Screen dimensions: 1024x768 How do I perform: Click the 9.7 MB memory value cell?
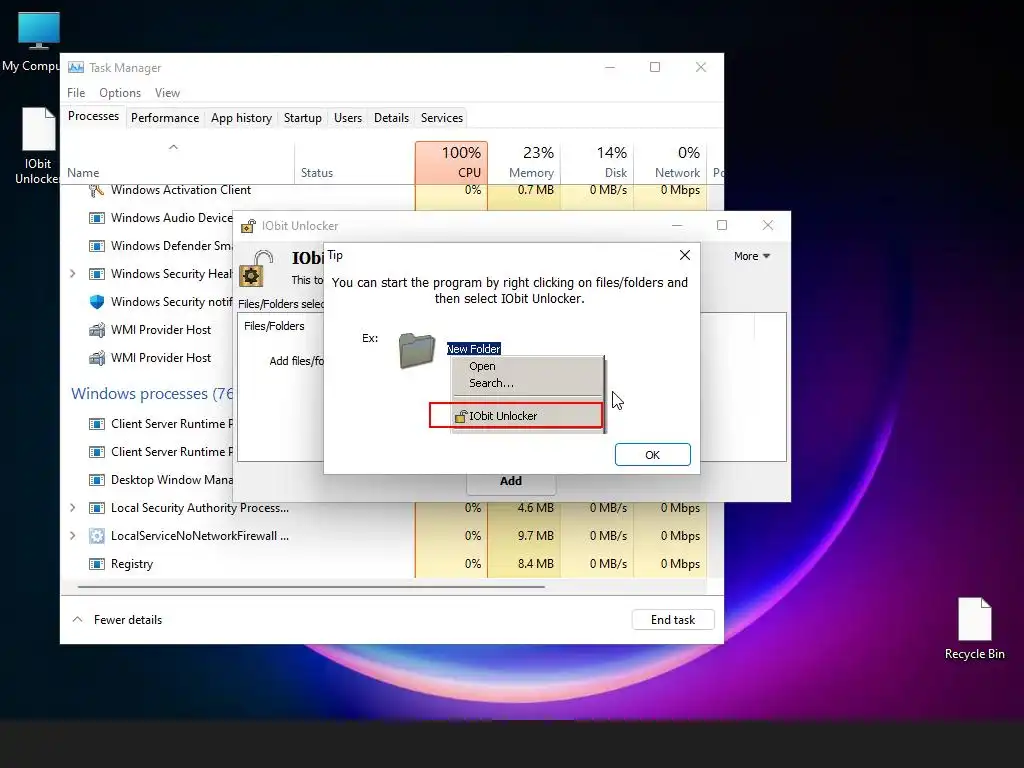point(536,536)
